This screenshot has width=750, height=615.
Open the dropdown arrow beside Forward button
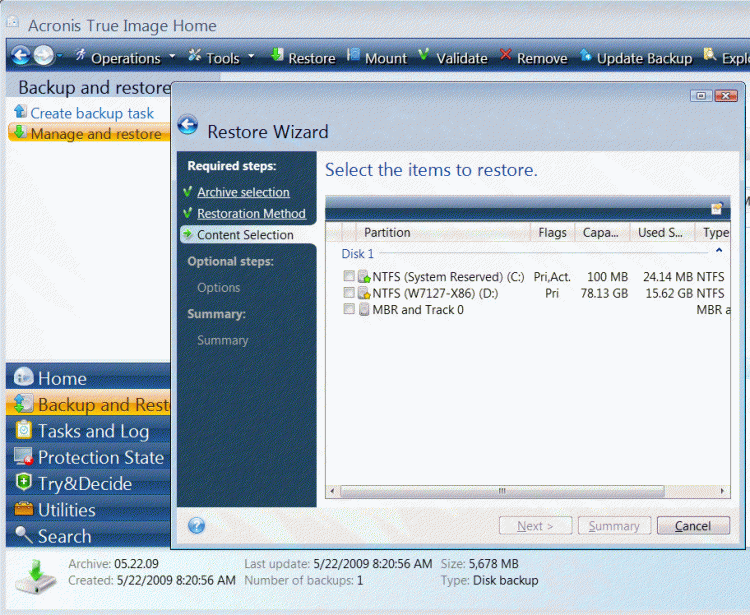60,56
